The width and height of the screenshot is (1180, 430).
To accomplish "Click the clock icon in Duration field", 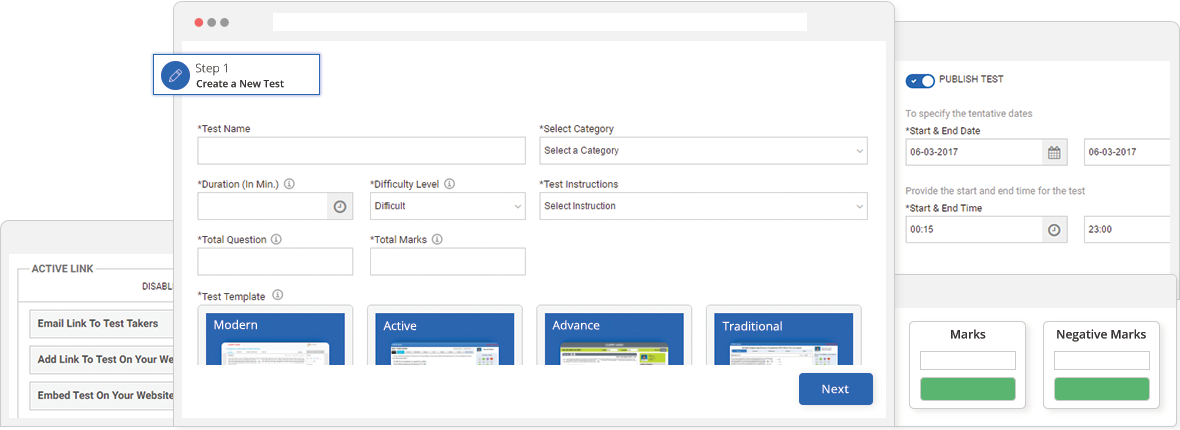I will (x=340, y=206).
